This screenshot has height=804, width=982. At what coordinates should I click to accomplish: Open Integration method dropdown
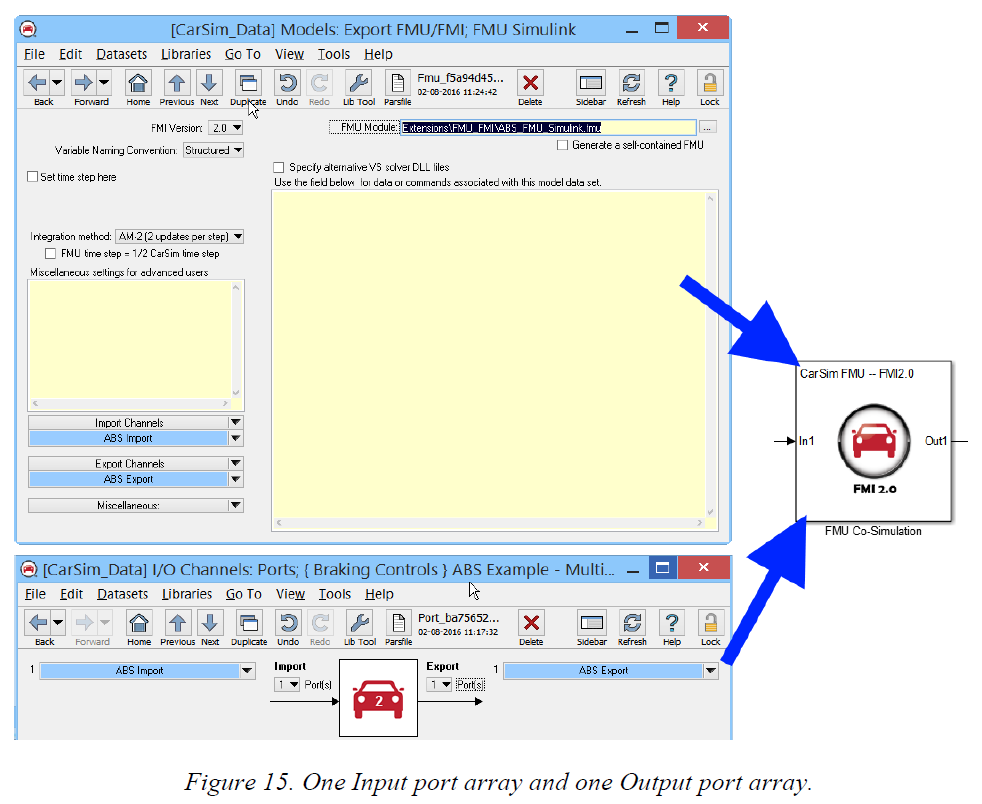point(179,237)
